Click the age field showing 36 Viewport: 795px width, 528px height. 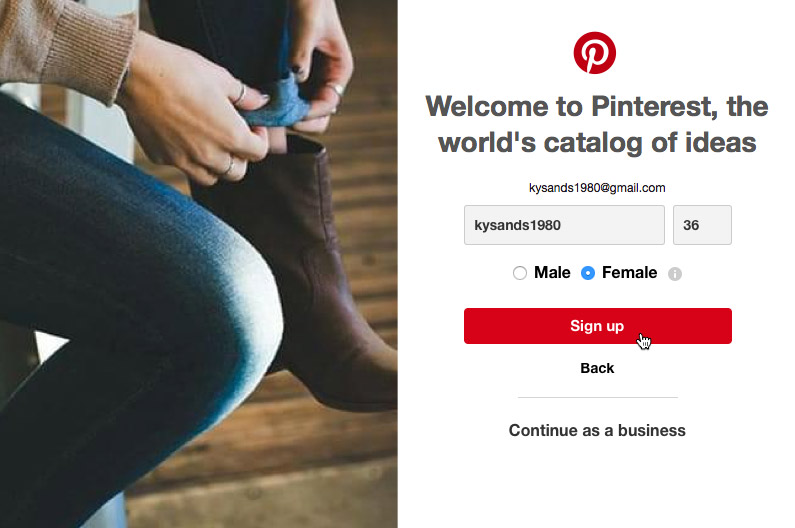coord(702,225)
